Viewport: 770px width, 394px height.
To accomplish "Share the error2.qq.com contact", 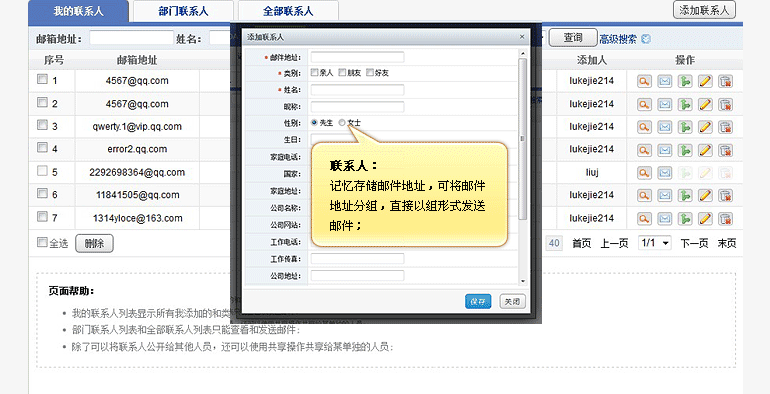I will click(685, 149).
